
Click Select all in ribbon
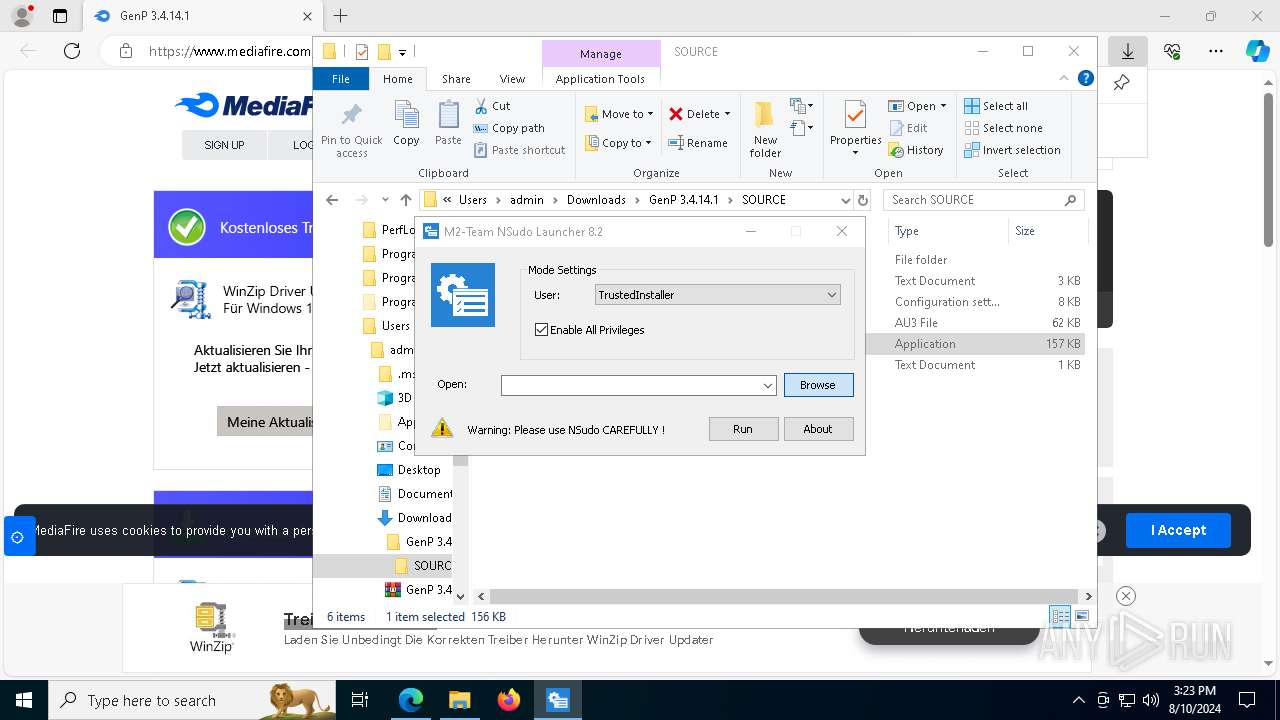point(996,106)
